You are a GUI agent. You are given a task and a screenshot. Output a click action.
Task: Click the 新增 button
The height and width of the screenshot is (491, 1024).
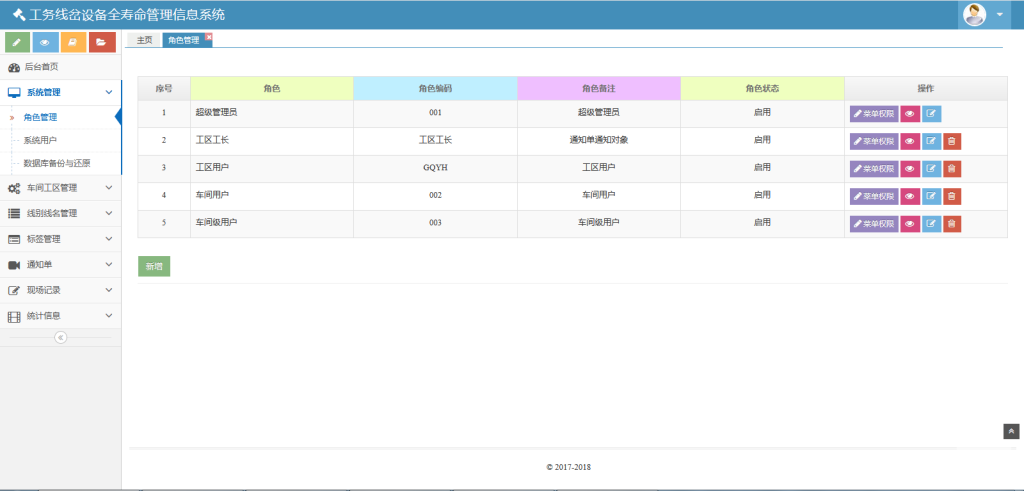tap(154, 267)
